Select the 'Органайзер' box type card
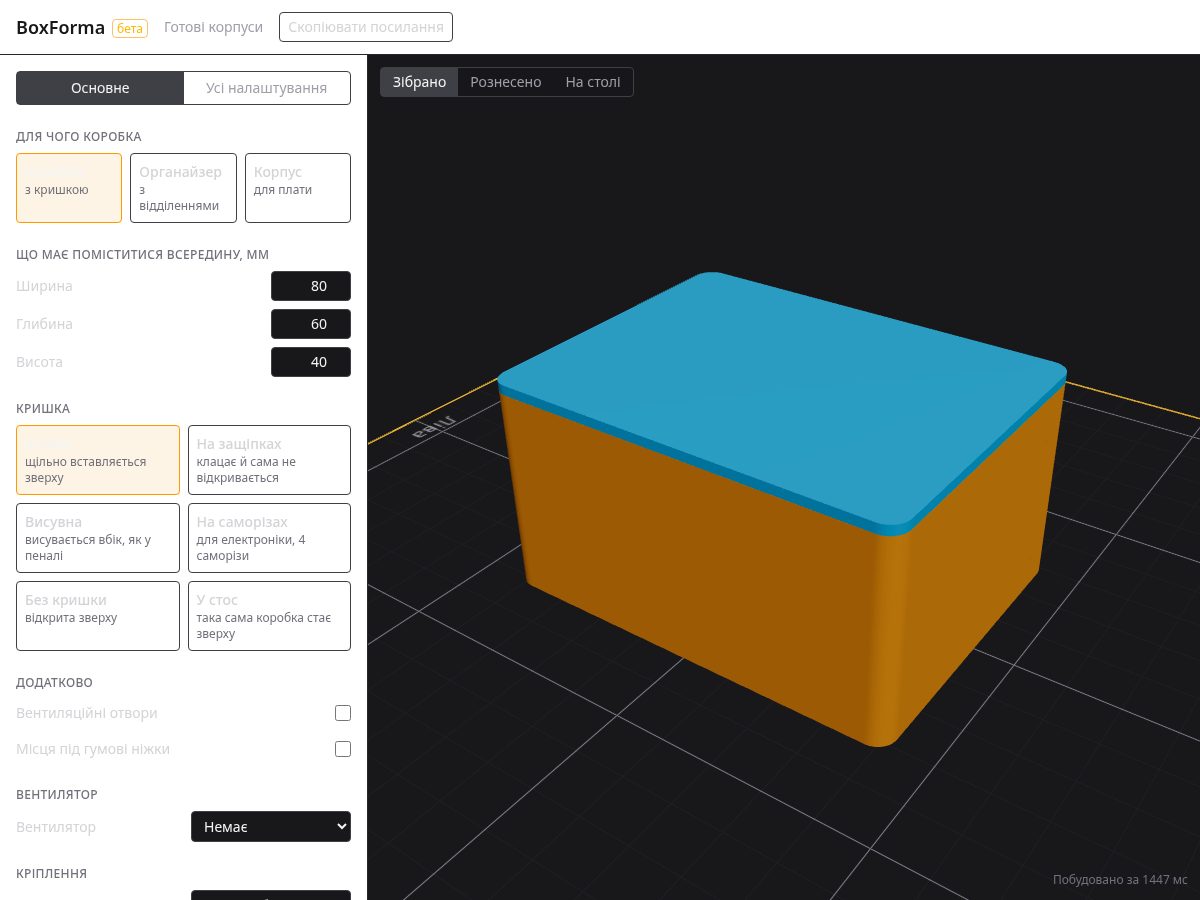This screenshot has height=900, width=1200. pos(183,188)
